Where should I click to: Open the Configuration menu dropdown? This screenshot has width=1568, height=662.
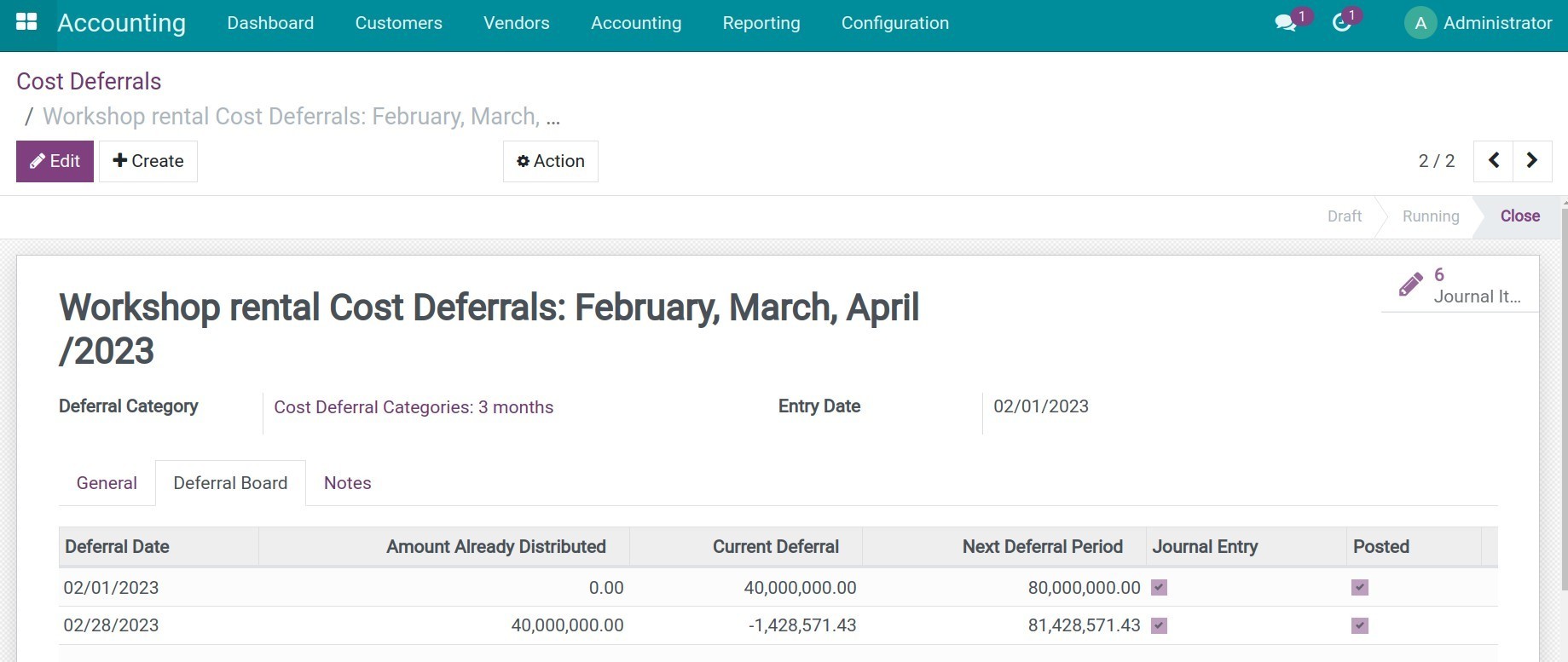tap(894, 23)
